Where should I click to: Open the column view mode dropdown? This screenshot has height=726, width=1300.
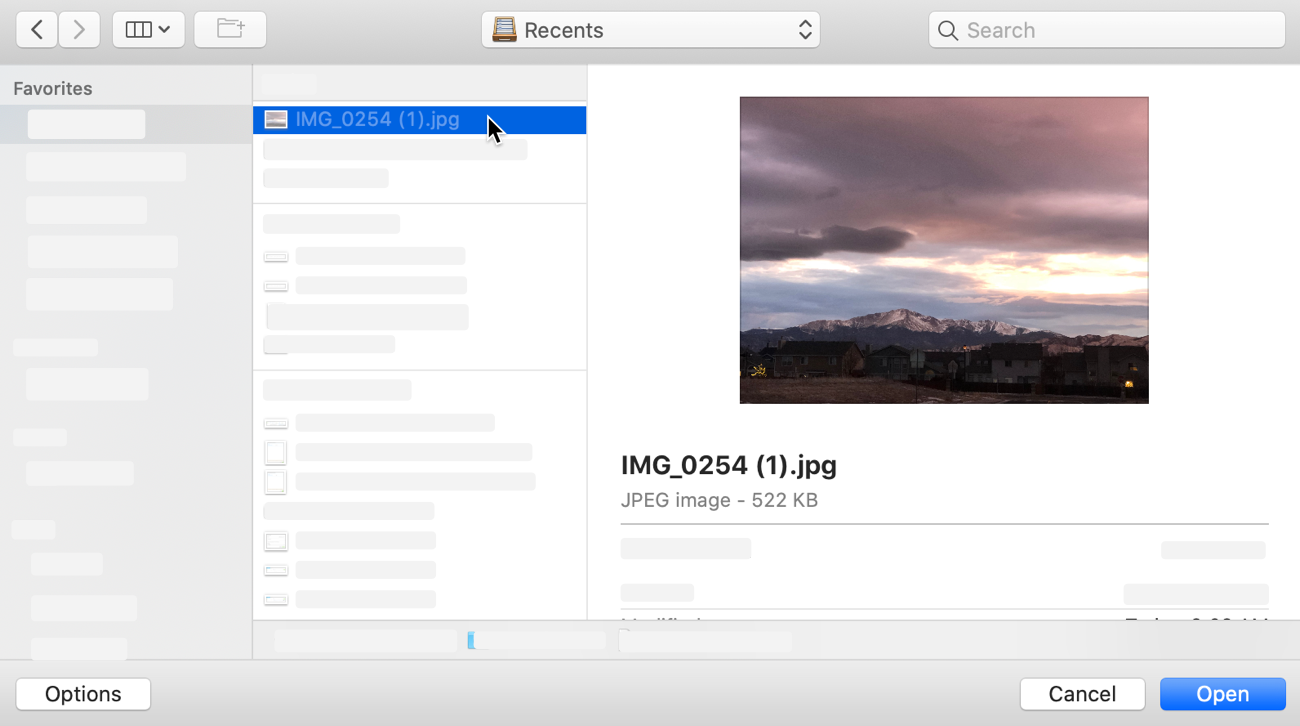pyautogui.click(x=148, y=30)
